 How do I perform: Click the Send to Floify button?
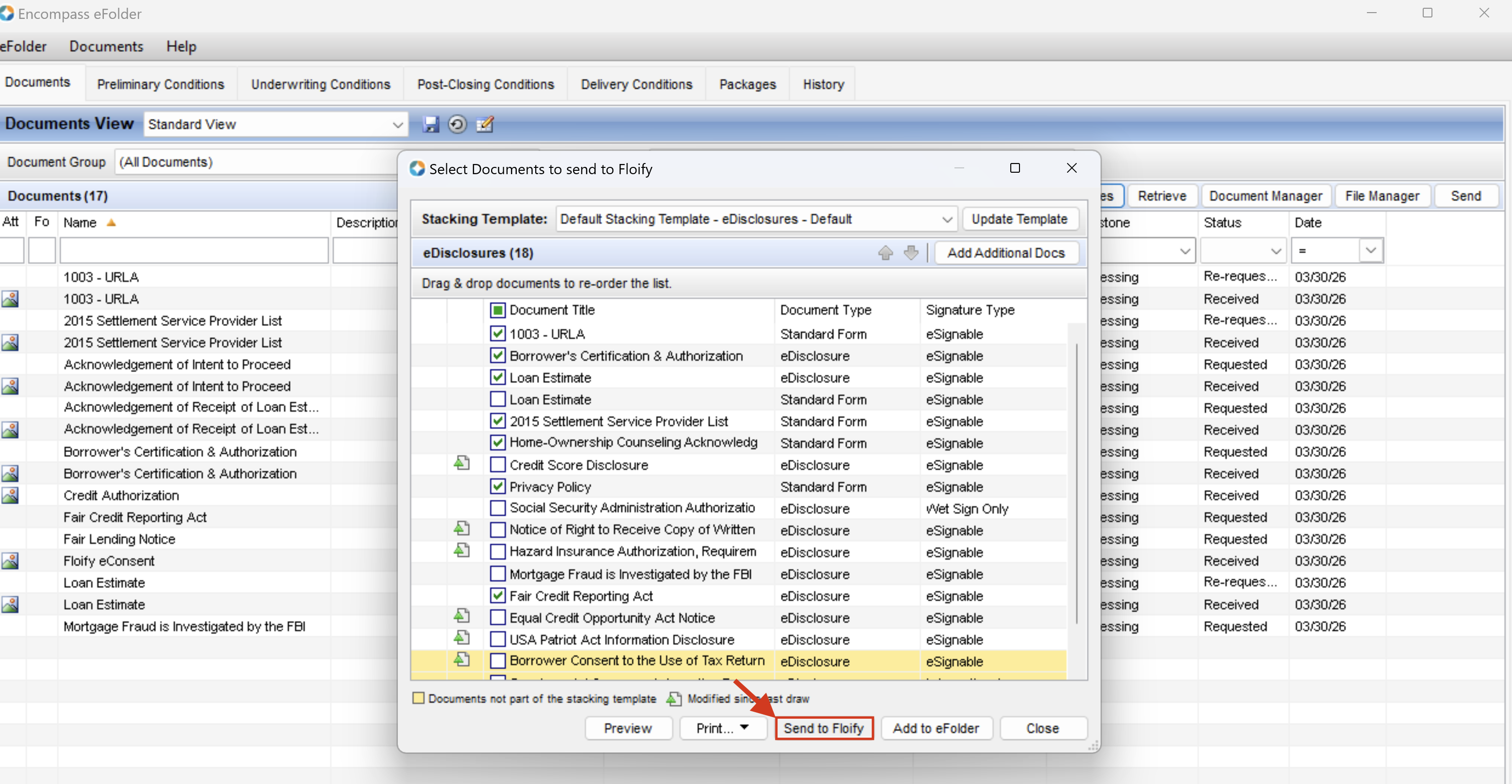(823, 728)
